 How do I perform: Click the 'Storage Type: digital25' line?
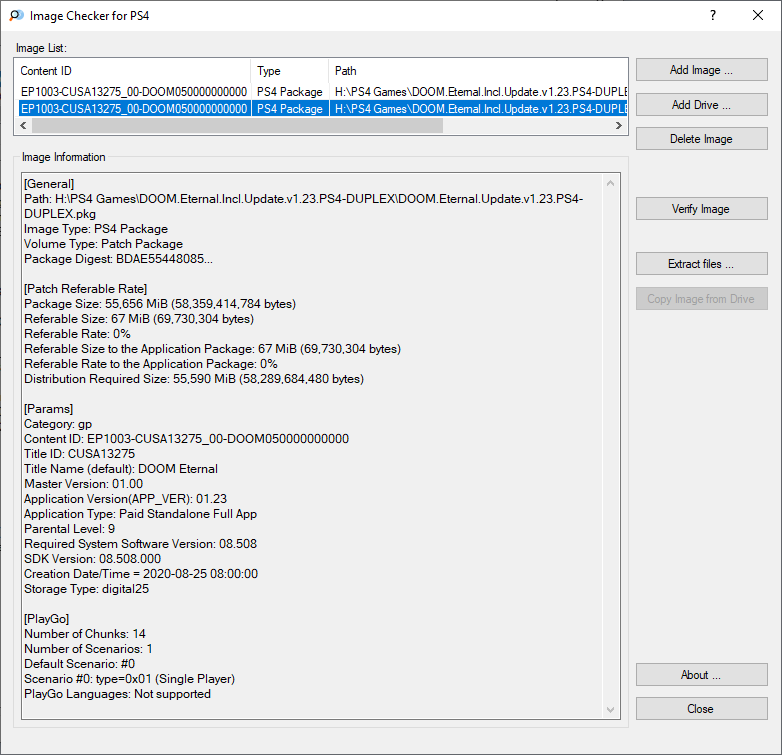coord(86,588)
